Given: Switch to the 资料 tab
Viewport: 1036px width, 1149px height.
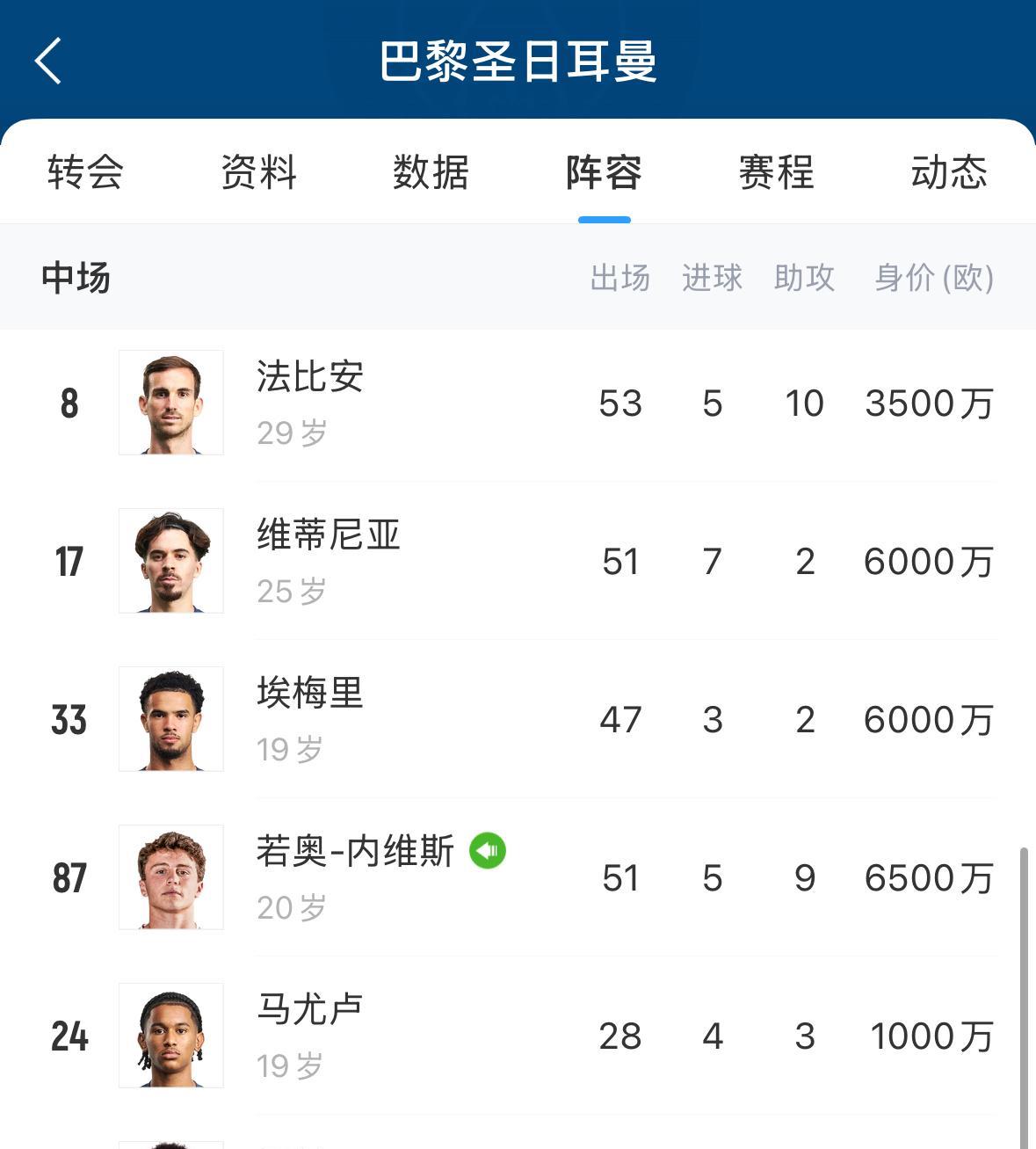Looking at the screenshot, I should point(258,171).
